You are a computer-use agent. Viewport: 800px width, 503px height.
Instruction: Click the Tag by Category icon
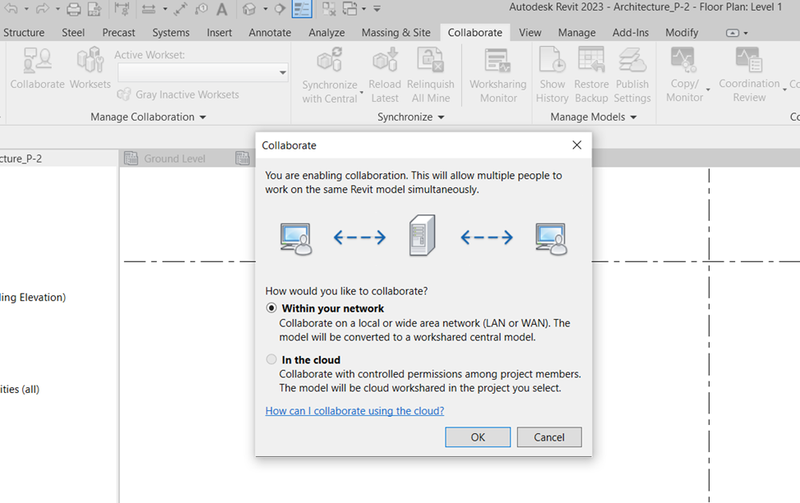pos(202,9)
